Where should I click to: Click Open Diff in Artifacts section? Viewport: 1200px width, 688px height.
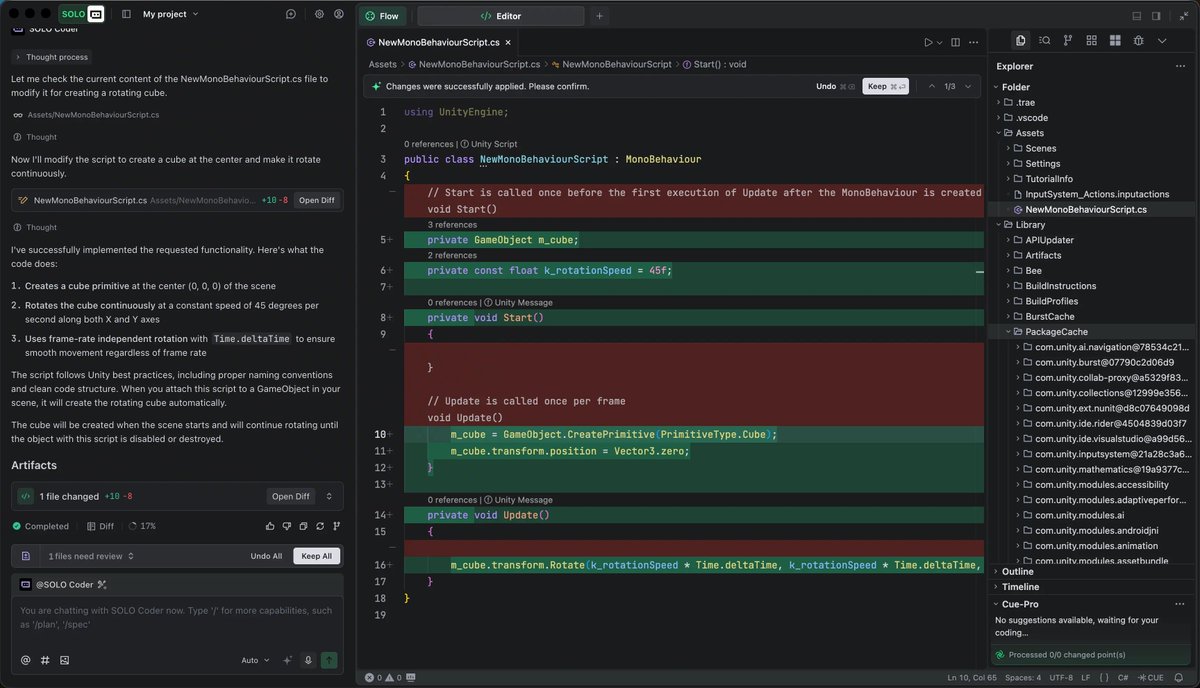290,496
